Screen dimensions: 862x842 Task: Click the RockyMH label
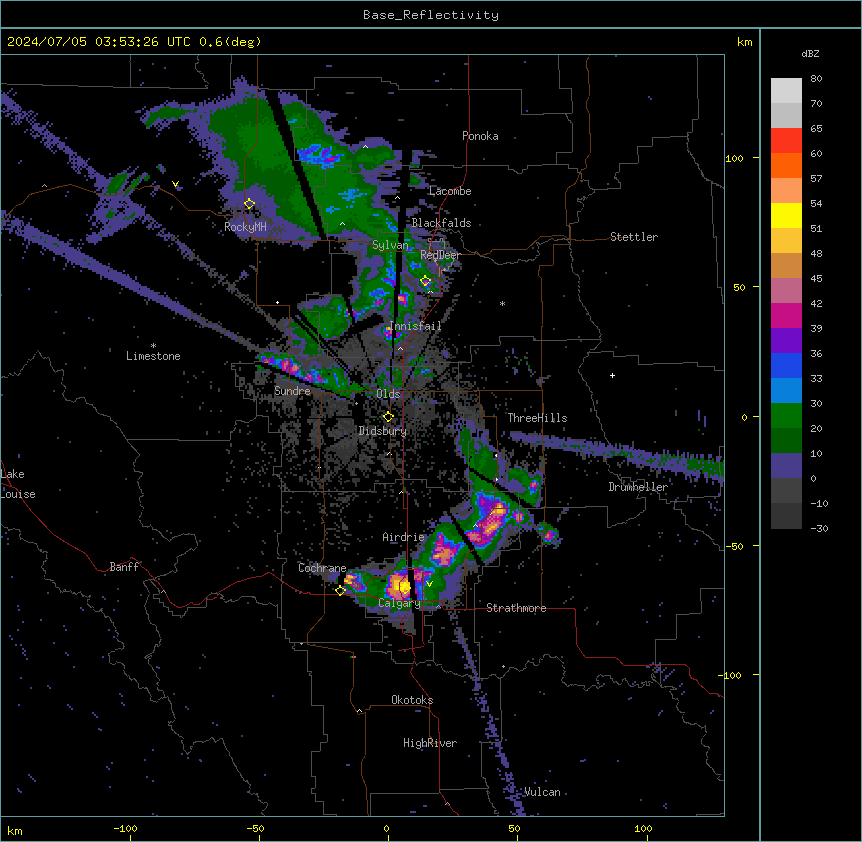(x=245, y=226)
